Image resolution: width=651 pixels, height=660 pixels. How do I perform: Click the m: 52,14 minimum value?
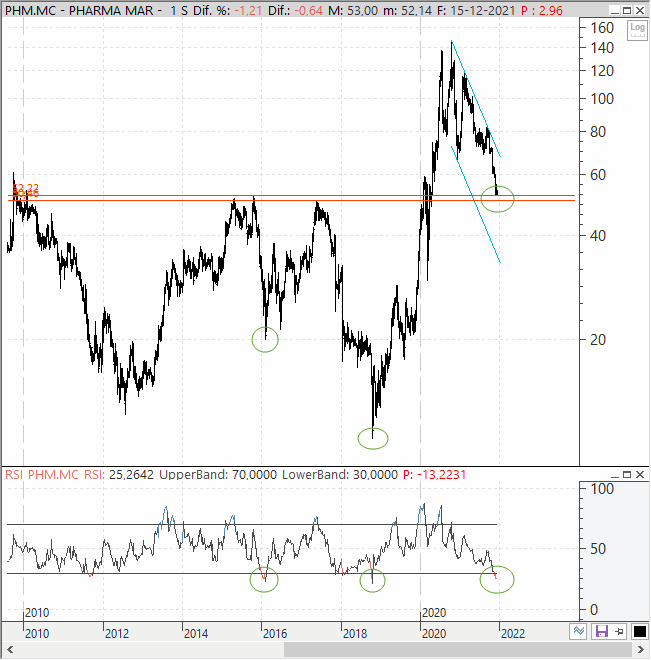(x=407, y=11)
